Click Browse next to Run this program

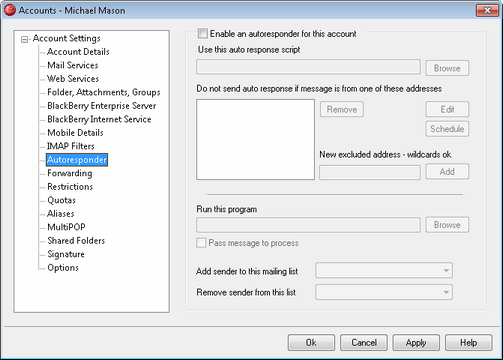click(x=447, y=225)
